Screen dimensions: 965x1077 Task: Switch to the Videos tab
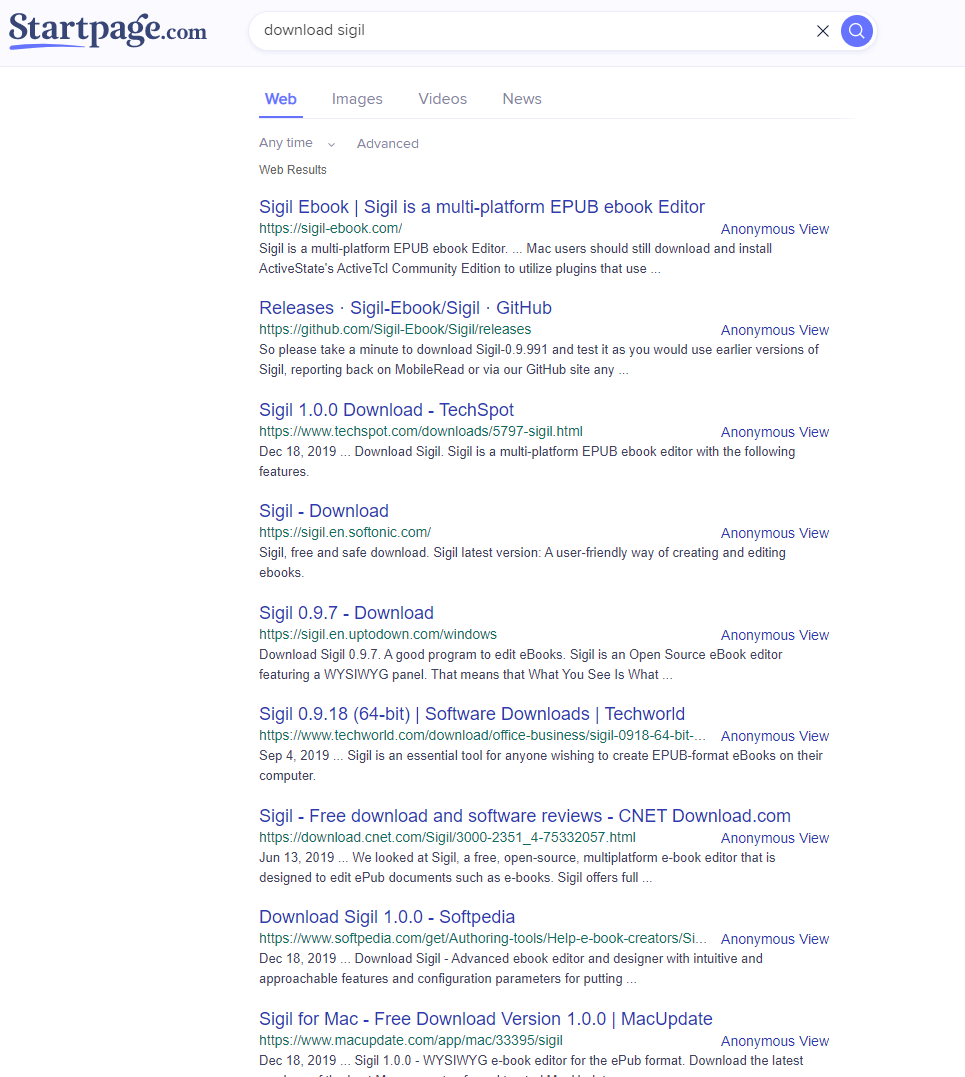442,99
